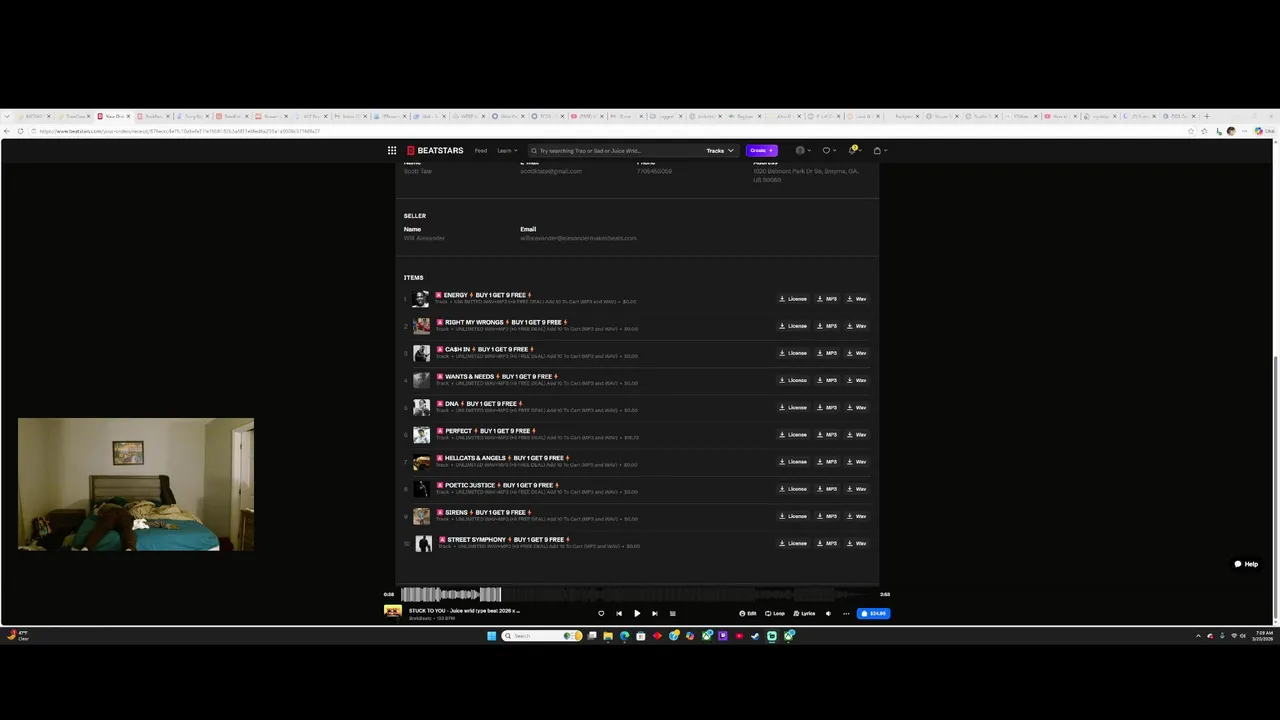Mute the player volume speaker icon
This screenshot has height=720, width=1280.
[x=828, y=613]
